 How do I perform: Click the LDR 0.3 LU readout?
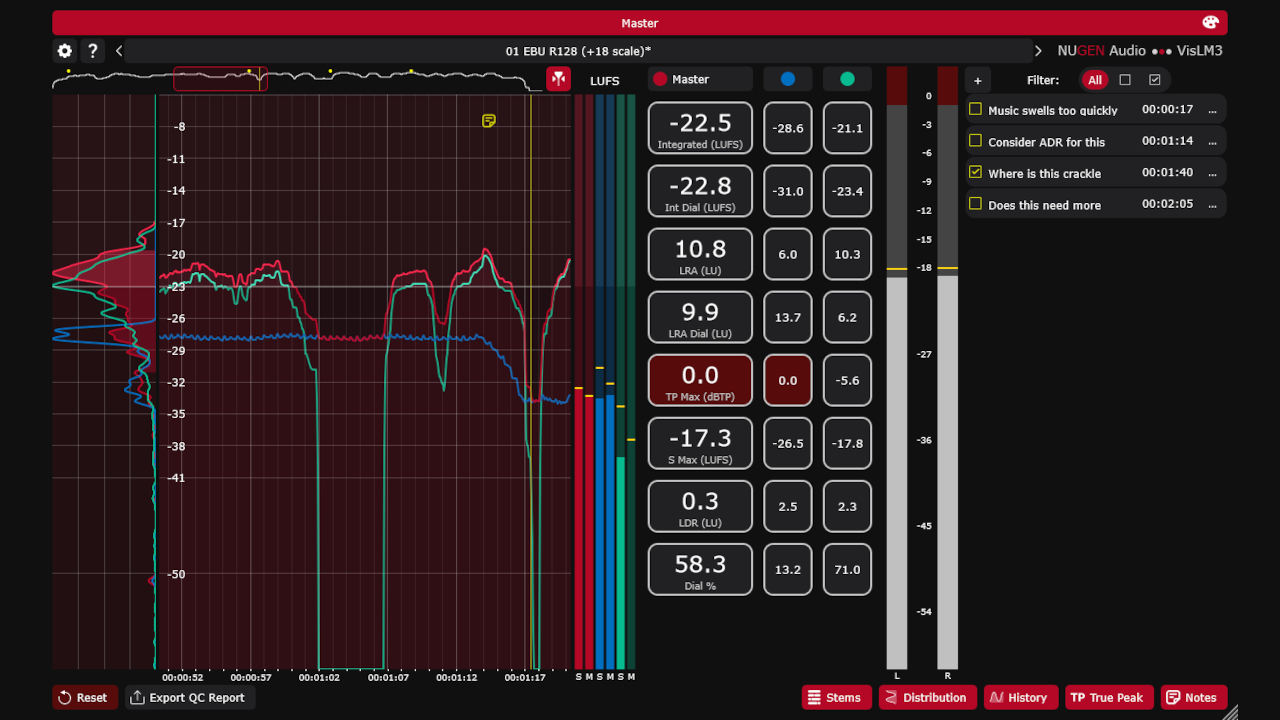pyautogui.click(x=700, y=506)
